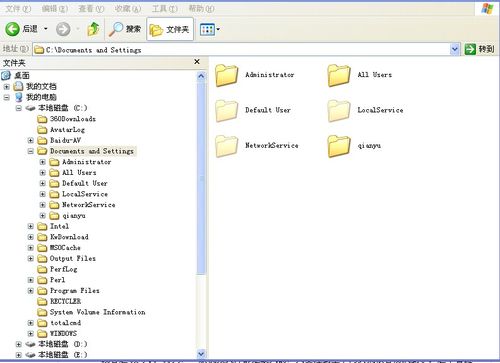Select the All Users folder icon
The height and width of the screenshot is (363, 500).
click(x=339, y=75)
